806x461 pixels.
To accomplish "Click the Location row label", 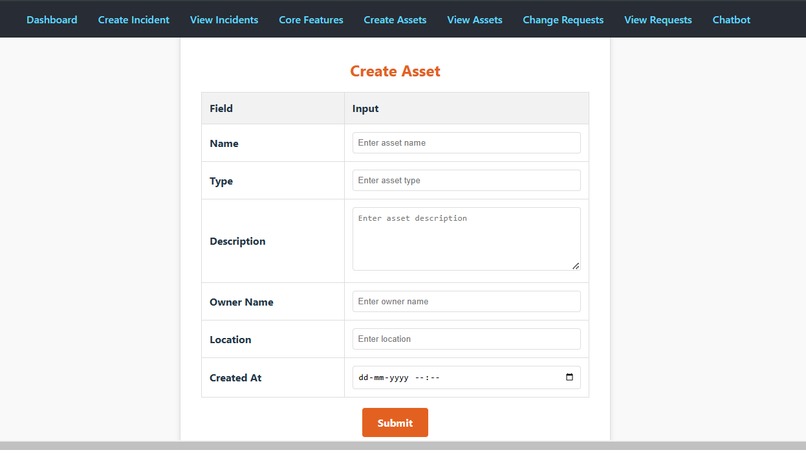I will (230, 340).
